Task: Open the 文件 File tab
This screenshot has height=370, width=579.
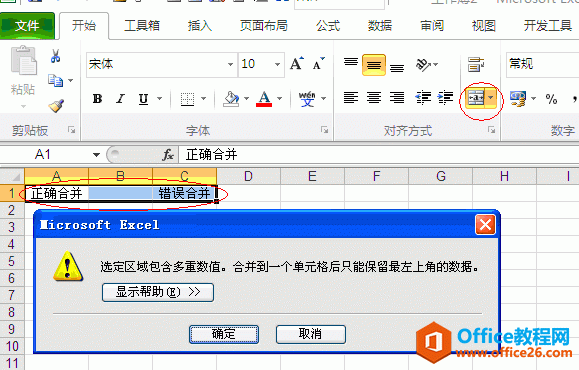Action: click(27, 25)
